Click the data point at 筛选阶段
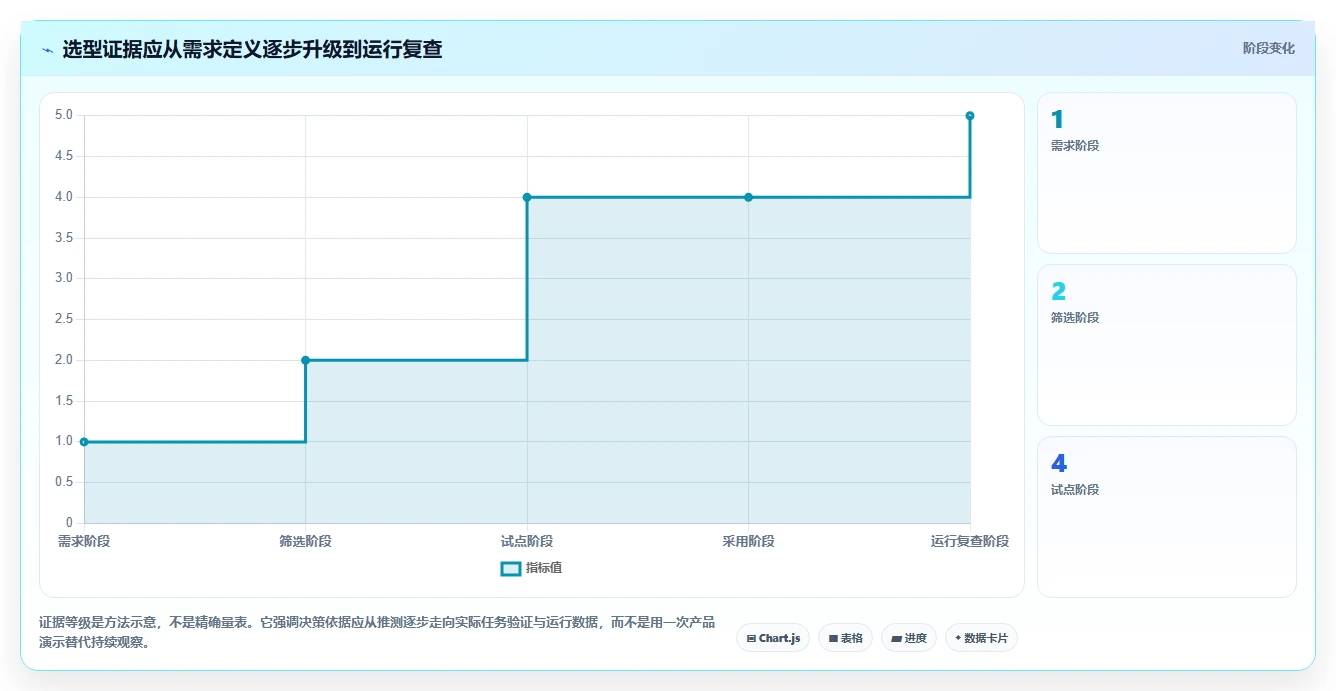This screenshot has height=691, width=1336. pyautogui.click(x=305, y=360)
